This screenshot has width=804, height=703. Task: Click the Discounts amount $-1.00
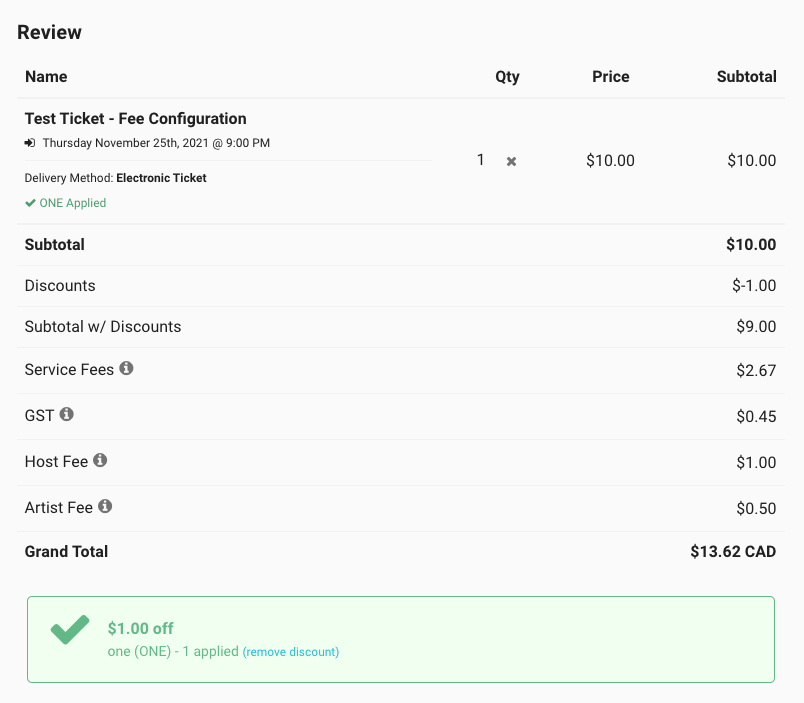[x=754, y=285]
